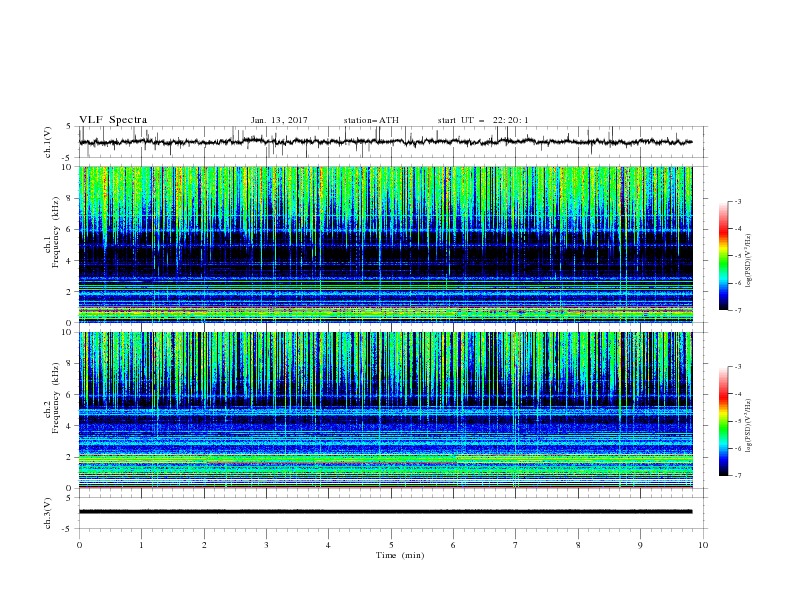792x612 pixels.
Task: Click time axis tick label "2"
Action: (204, 545)
